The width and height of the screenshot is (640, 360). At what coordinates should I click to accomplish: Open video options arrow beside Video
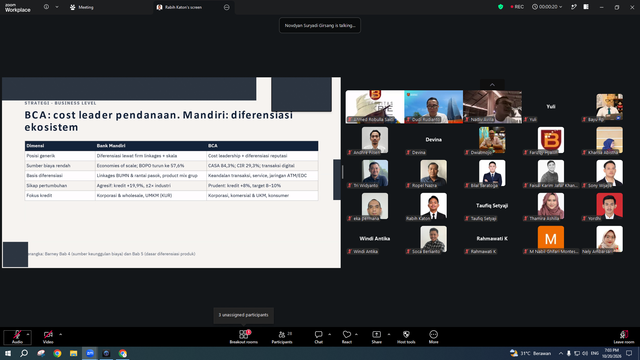click(60, 334)
